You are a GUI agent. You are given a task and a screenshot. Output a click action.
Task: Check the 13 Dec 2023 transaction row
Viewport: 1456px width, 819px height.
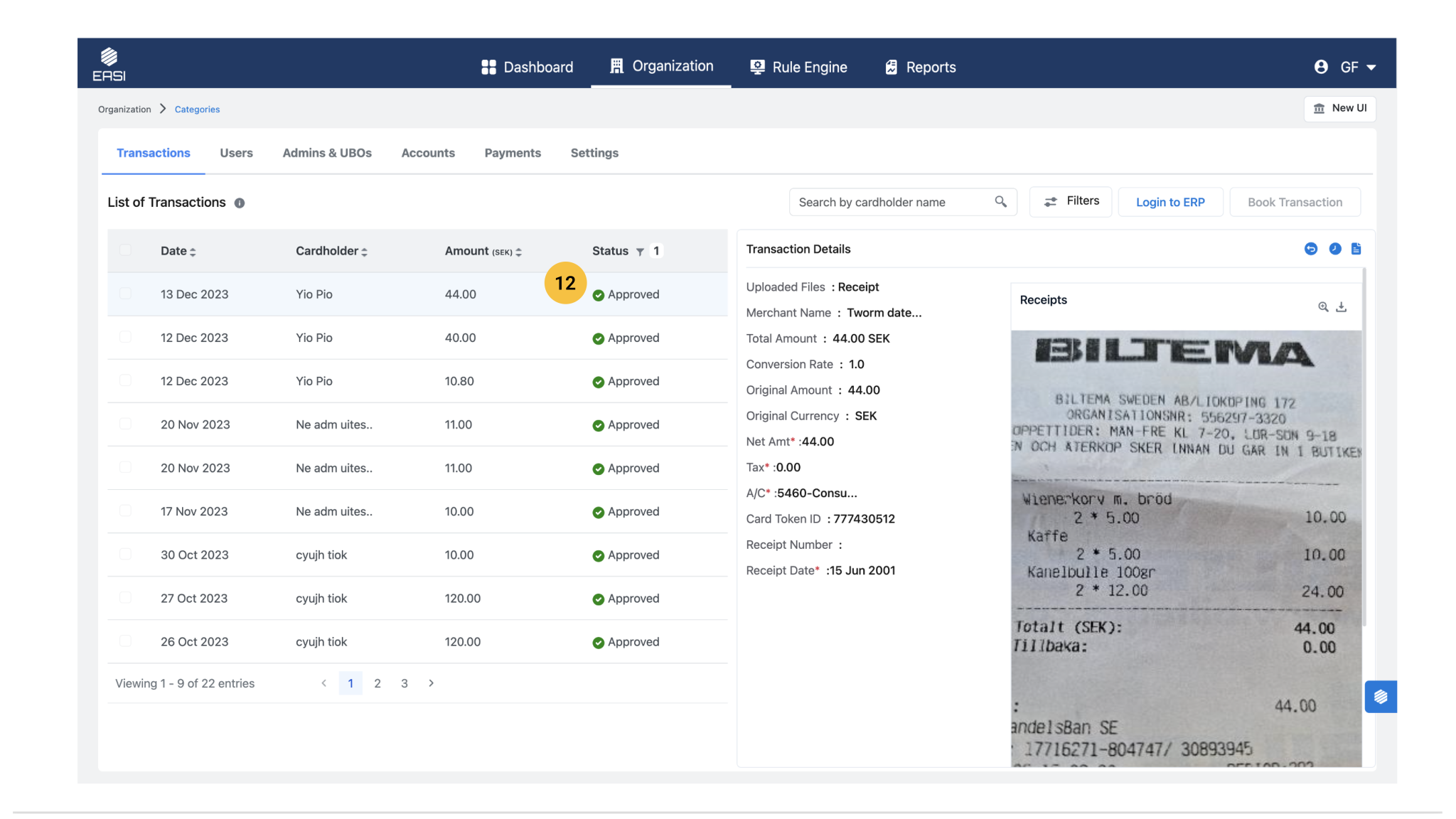[126, 294]
